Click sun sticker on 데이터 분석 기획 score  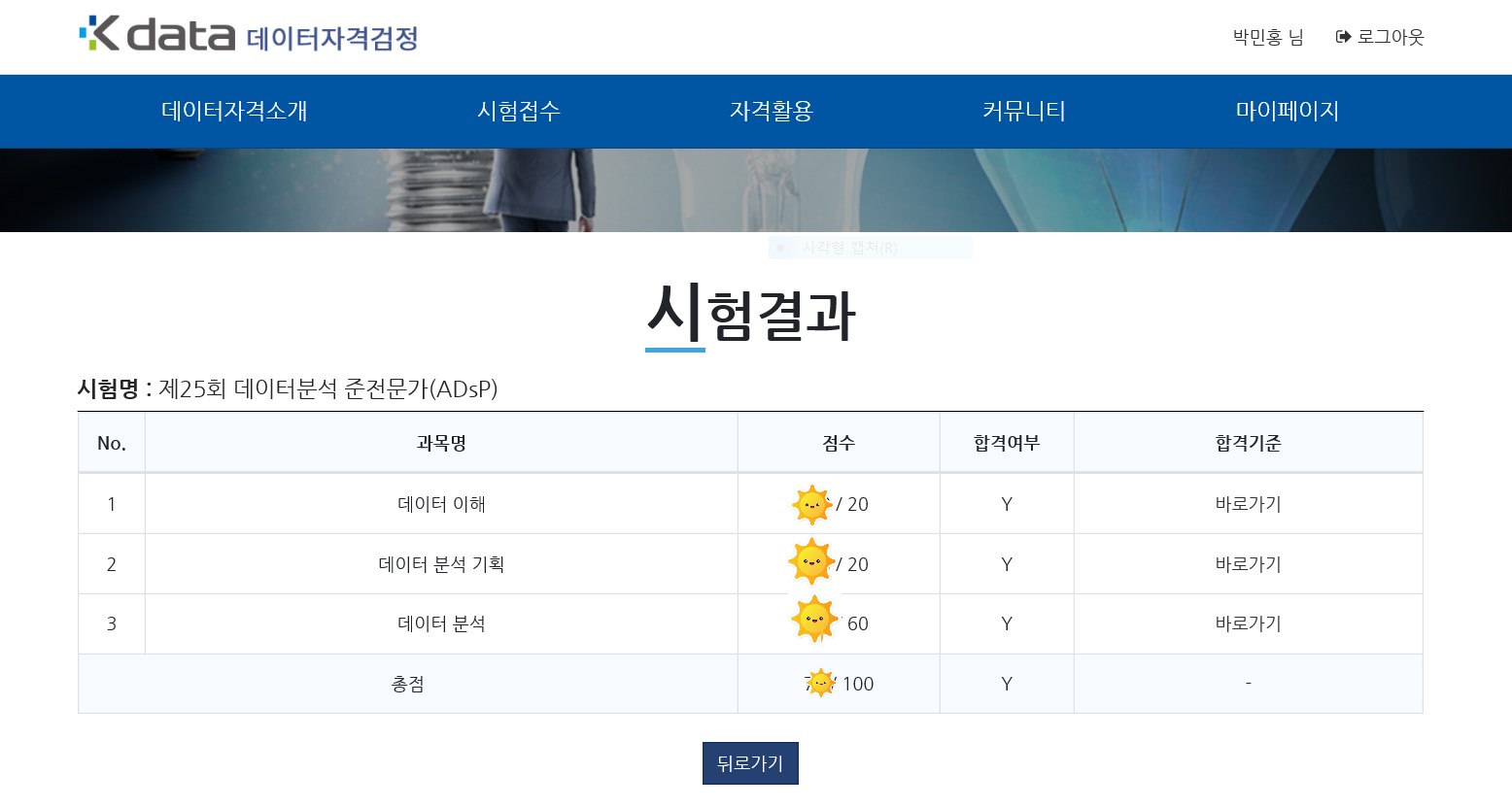[811, 561]
